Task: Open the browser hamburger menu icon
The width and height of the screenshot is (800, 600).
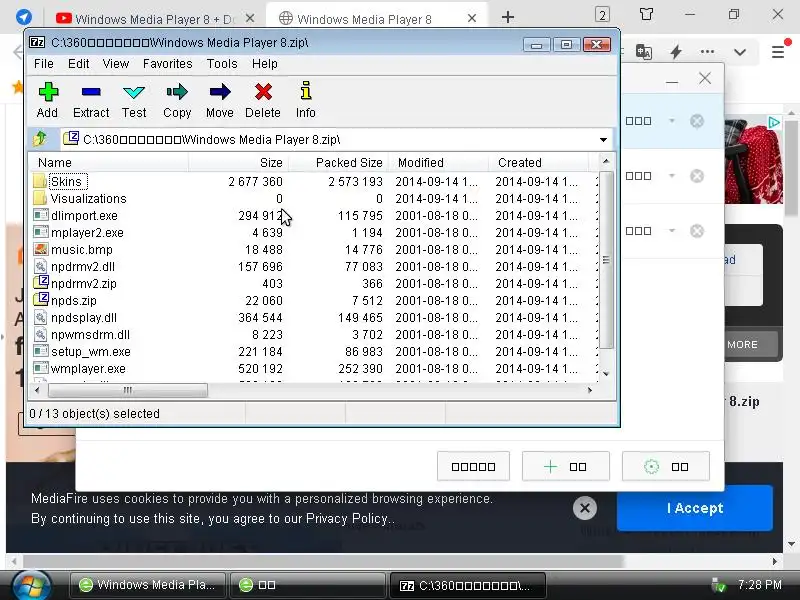Action: pyautogui.click(x=778, y=52)
